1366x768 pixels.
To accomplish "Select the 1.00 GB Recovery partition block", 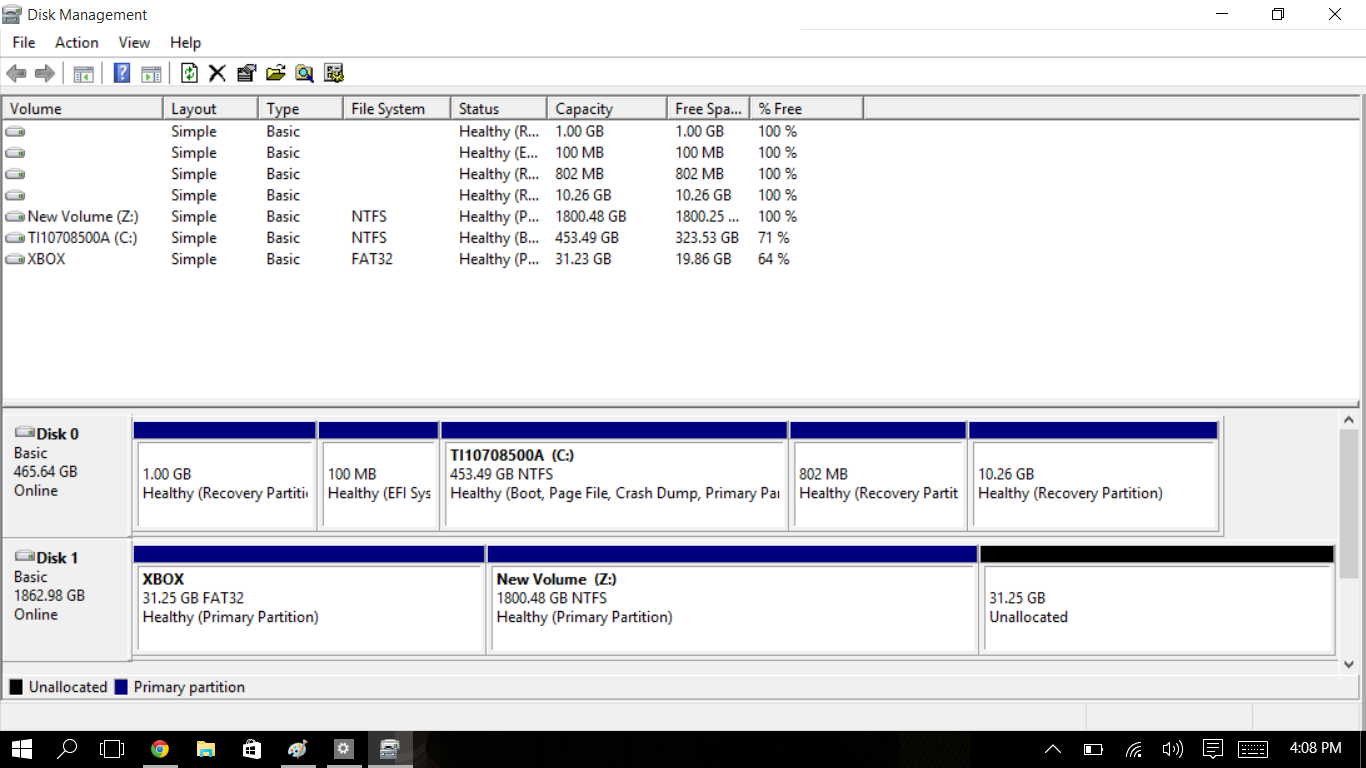I will pos(225,476).
